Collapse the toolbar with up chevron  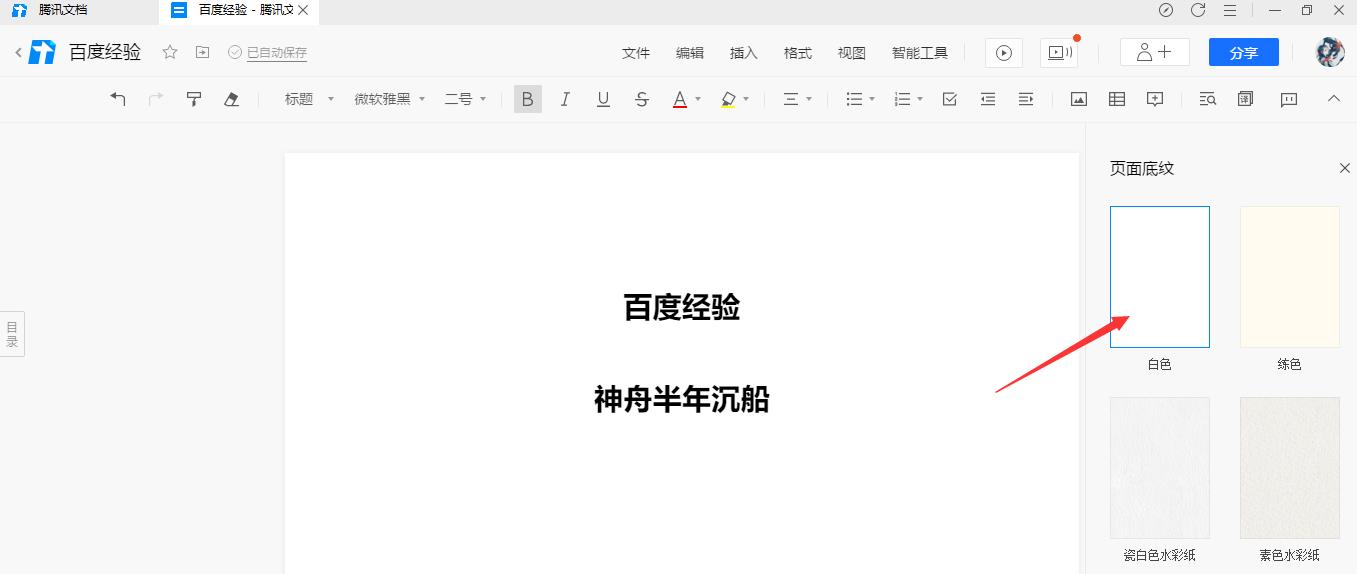pos(1333,98)
